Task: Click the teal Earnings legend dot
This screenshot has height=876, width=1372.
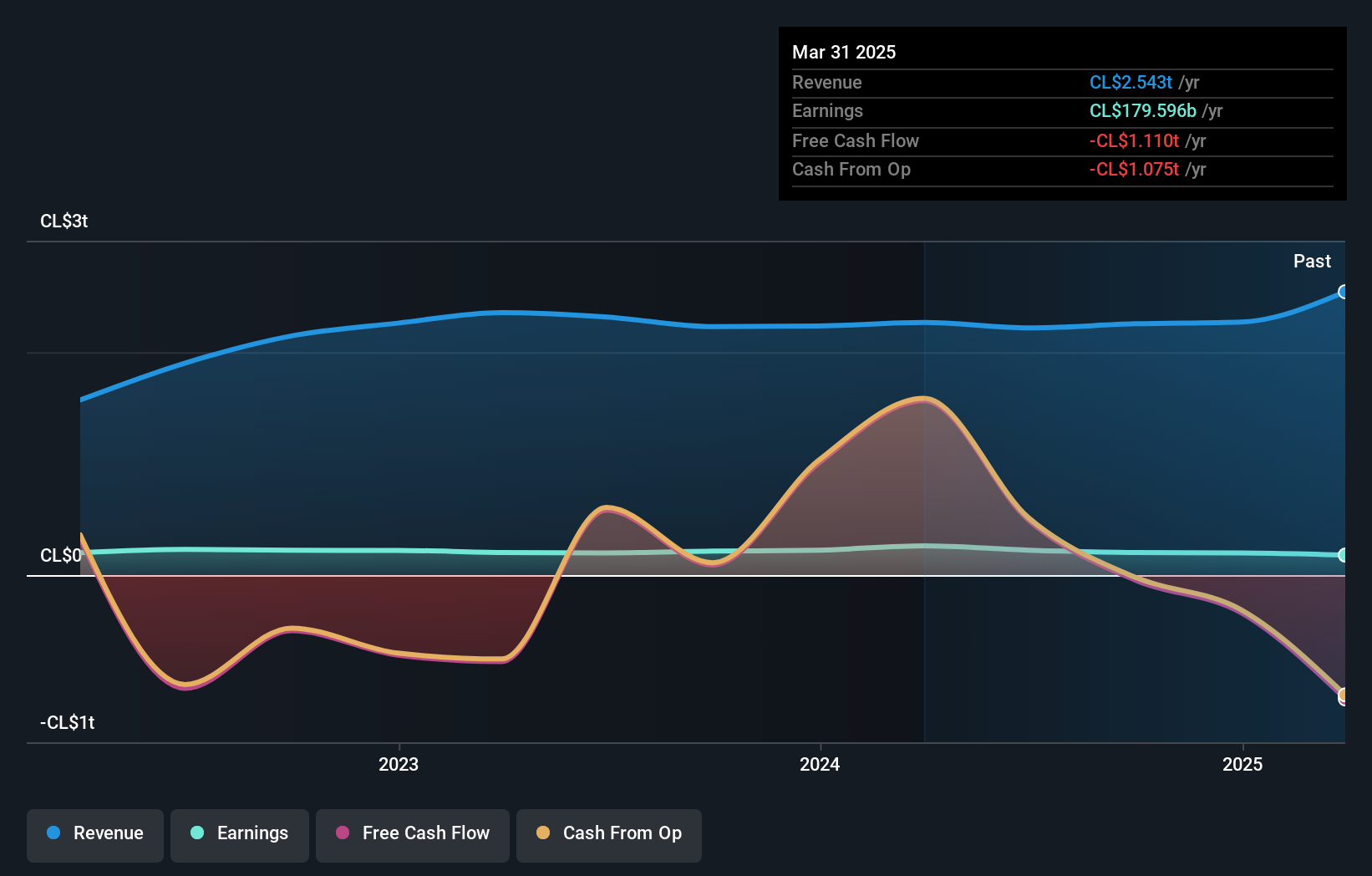Action: 197,833
